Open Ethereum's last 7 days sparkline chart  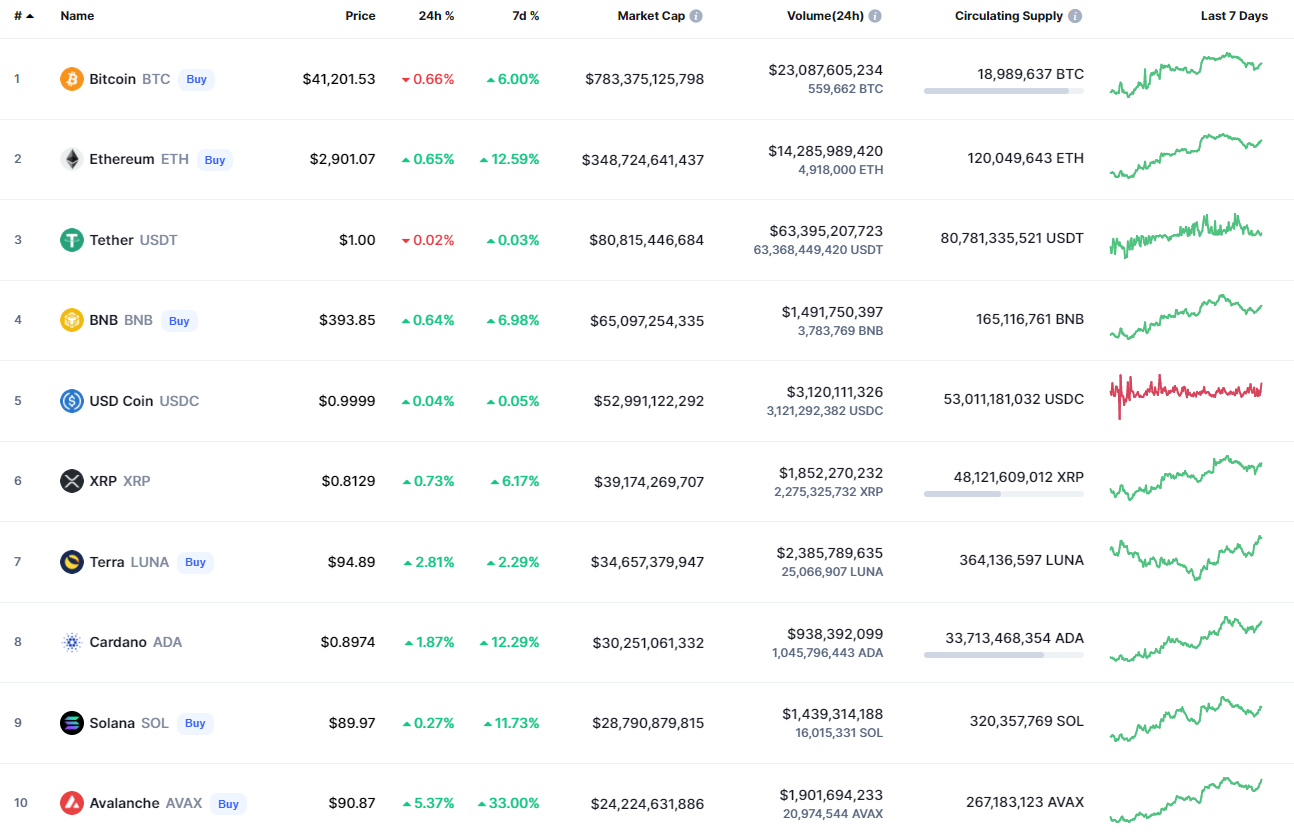[x=1185, y=155]
